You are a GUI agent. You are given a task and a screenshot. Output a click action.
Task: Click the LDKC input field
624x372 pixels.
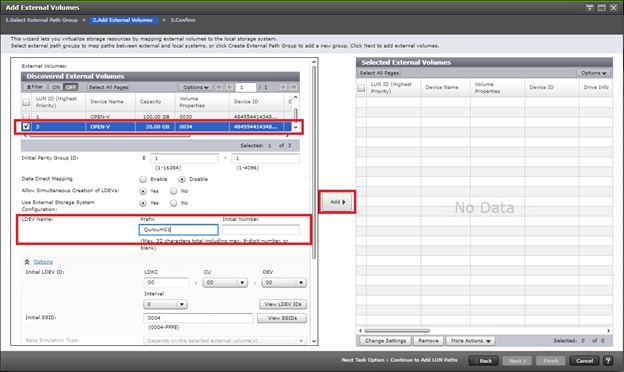click(166, 282)
